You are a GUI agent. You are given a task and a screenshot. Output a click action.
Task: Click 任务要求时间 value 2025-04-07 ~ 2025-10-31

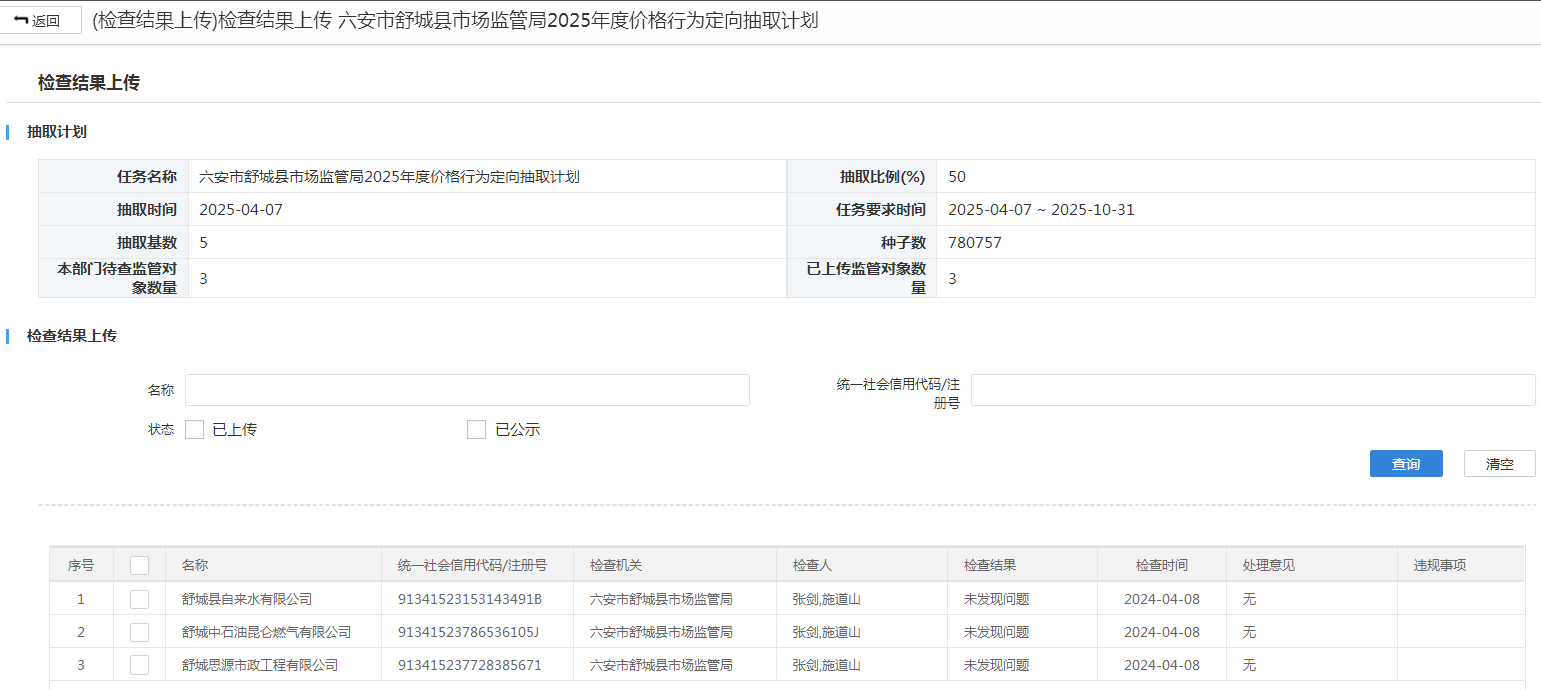click(1041, 210)
